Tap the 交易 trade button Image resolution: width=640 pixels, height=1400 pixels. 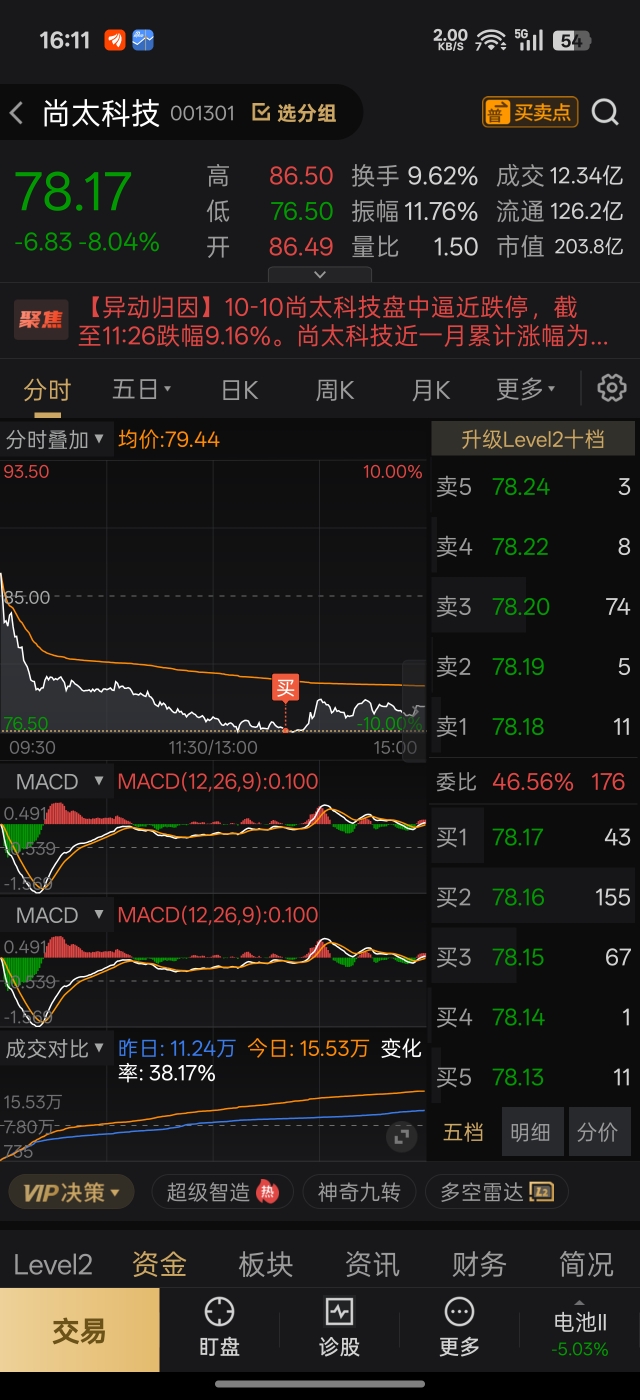coord(80,1330)
